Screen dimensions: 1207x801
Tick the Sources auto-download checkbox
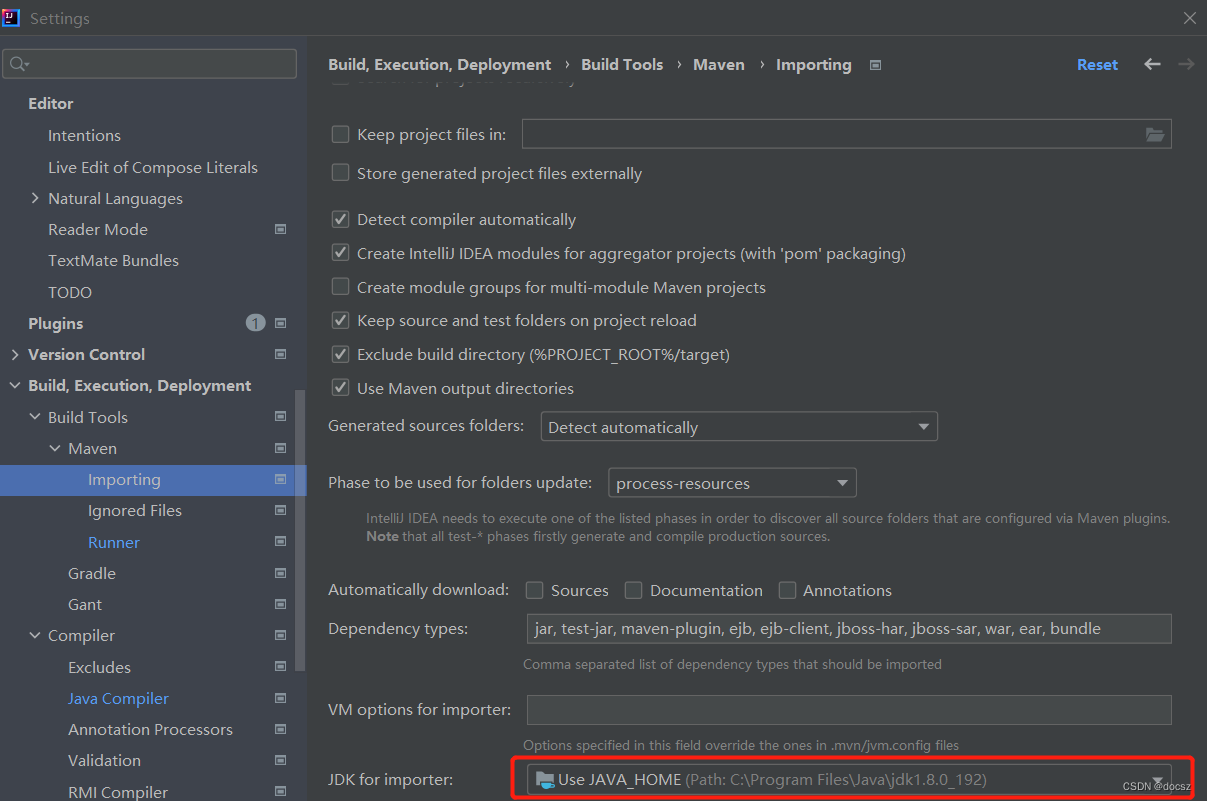point(535,590)
